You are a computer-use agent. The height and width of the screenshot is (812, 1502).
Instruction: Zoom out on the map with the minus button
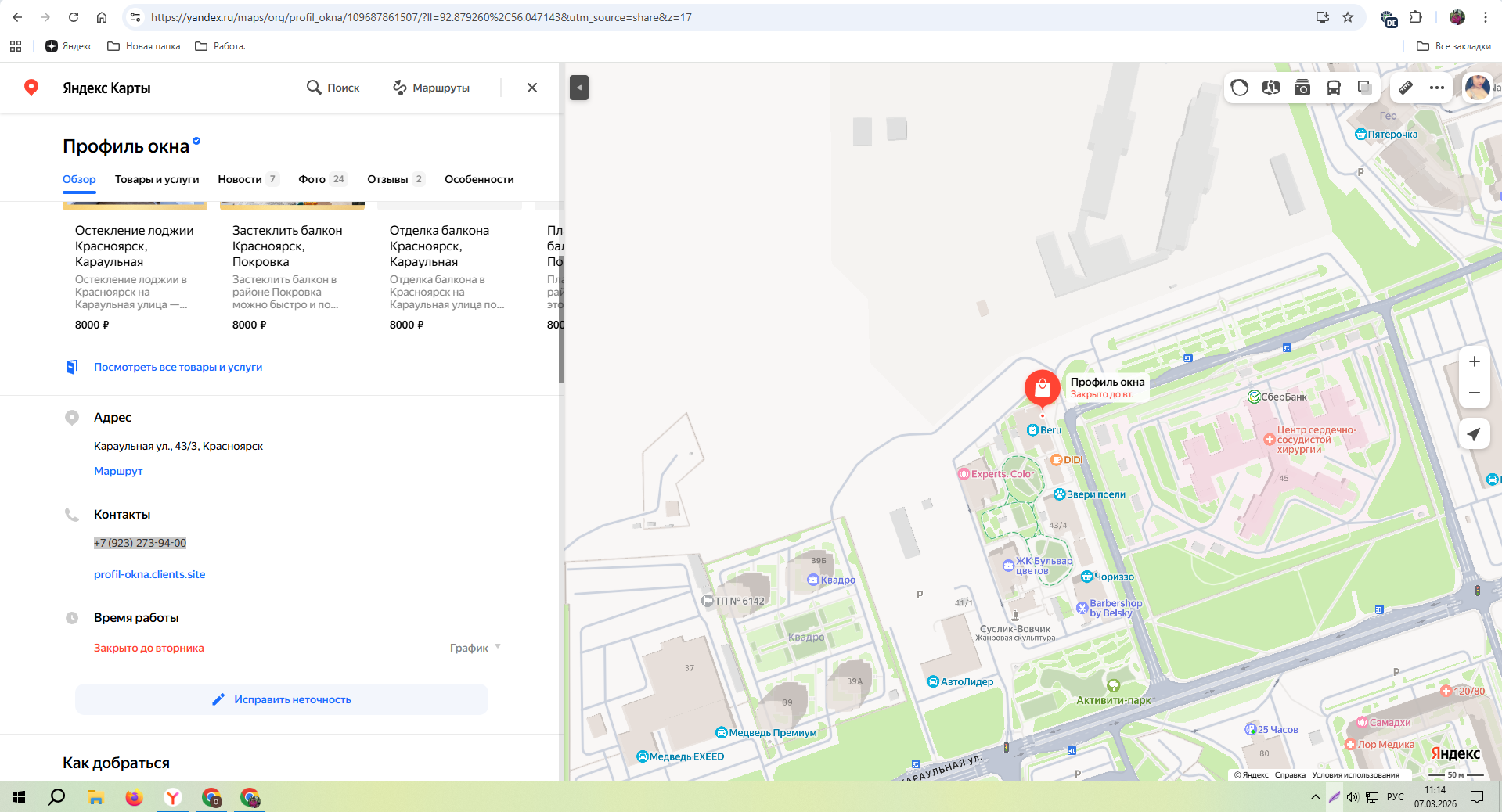click(1474, 393)
